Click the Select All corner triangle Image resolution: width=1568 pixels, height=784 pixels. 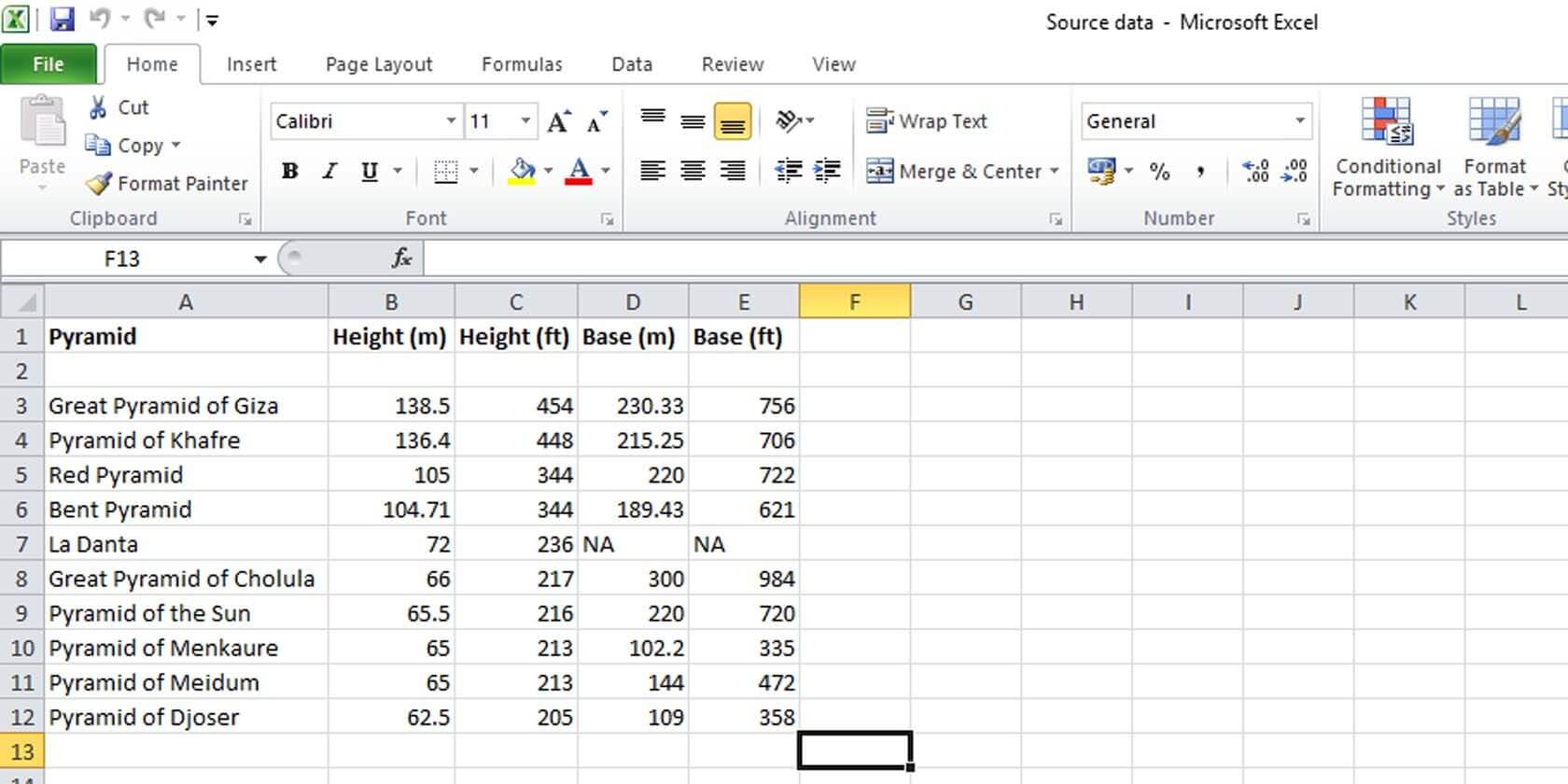22,302
